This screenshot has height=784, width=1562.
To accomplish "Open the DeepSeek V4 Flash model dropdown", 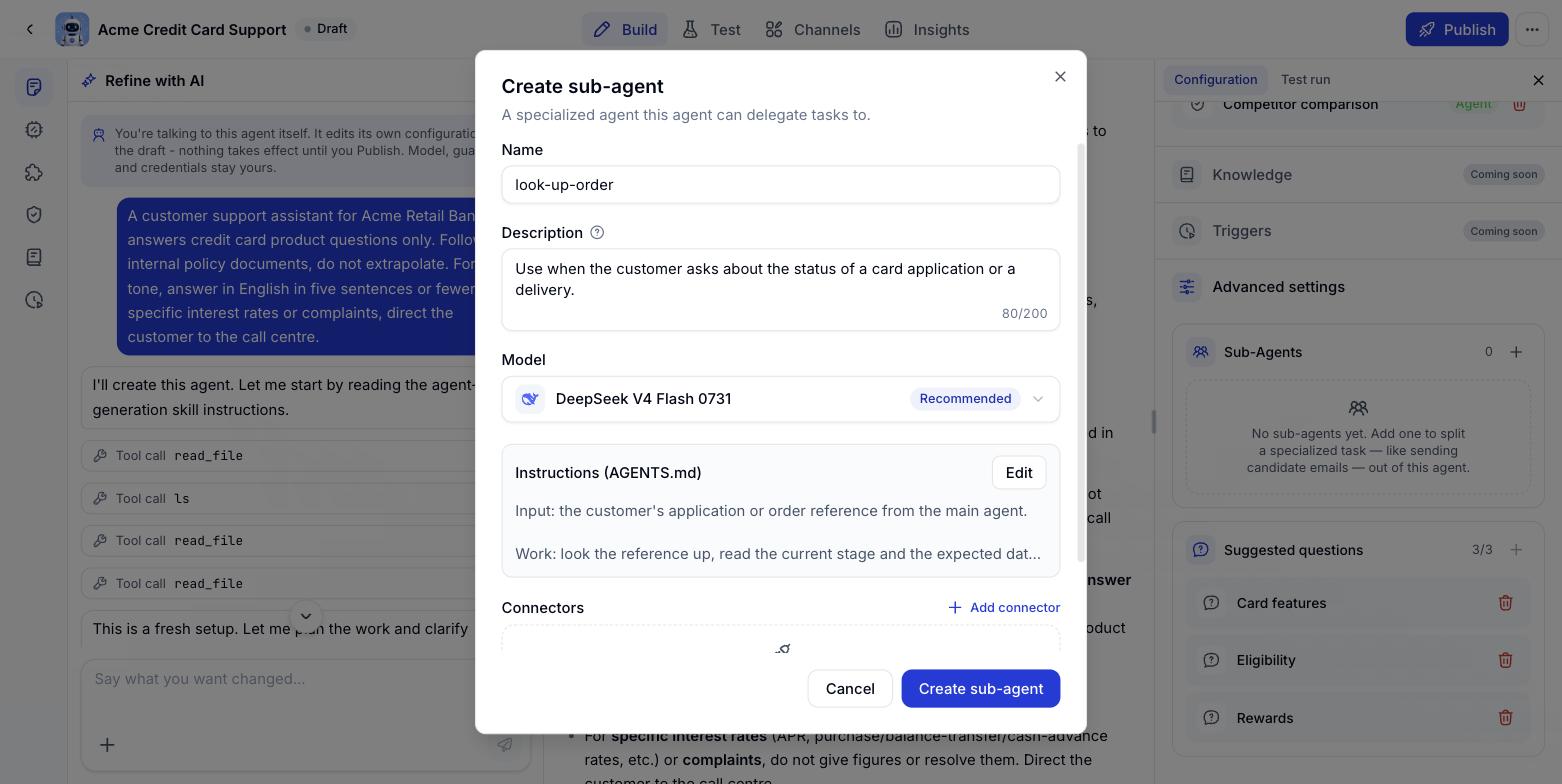I will point(780,399).
